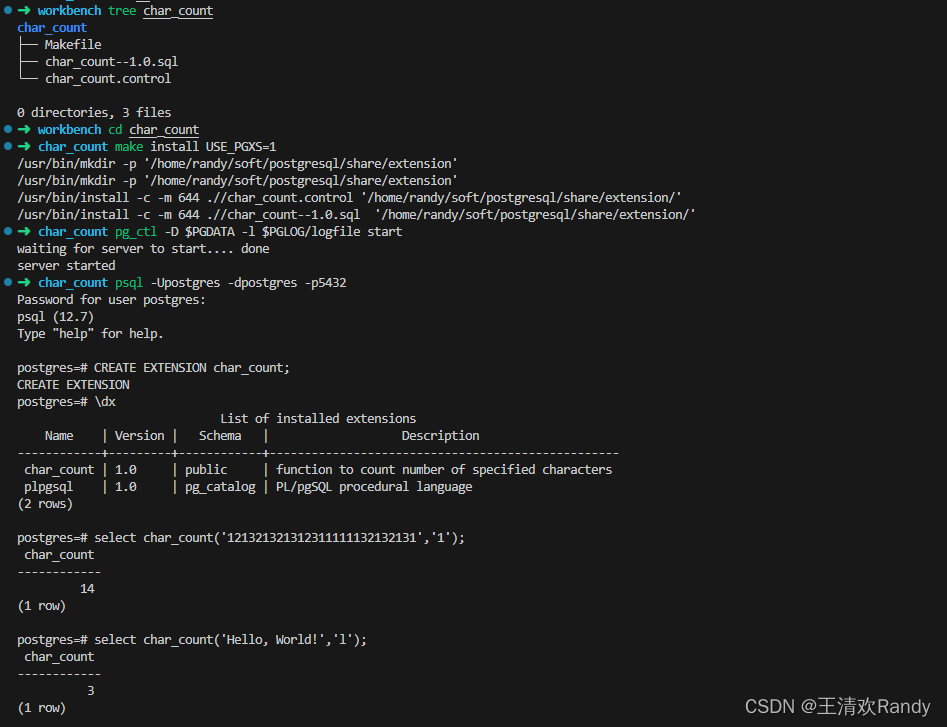Click the arrow icon on the "cd char_count" line

tap(22, 129)
